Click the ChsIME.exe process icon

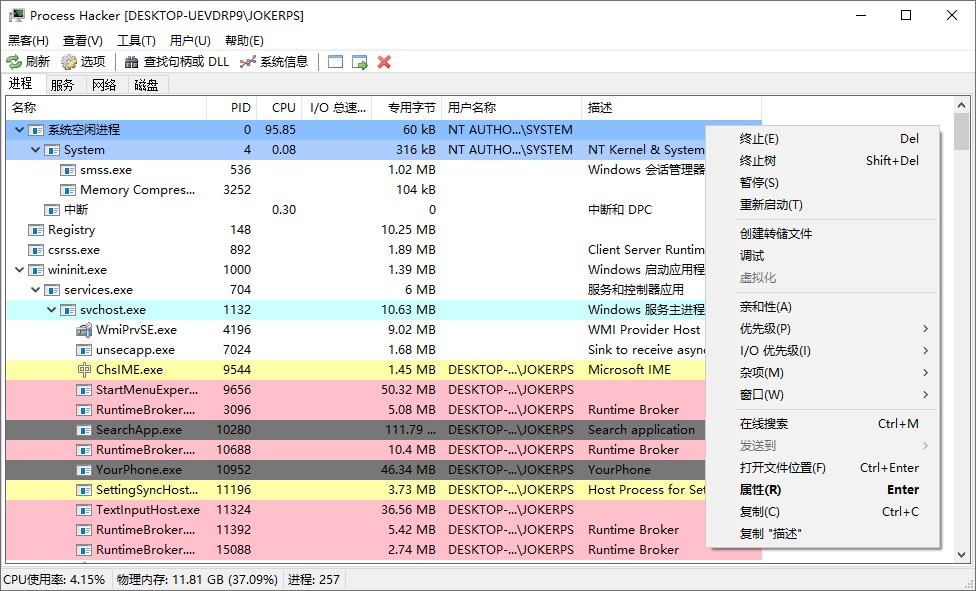83,369
